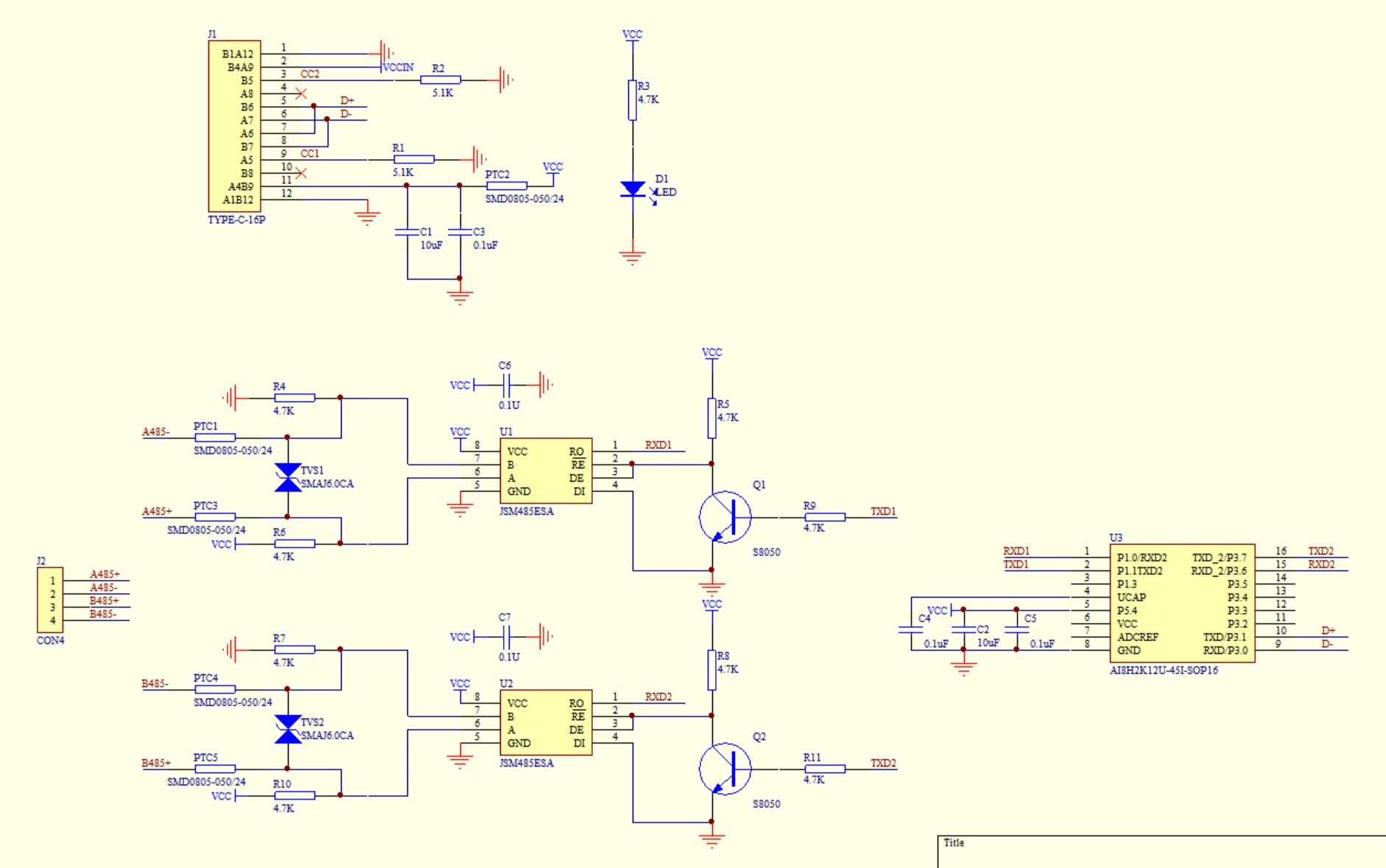Click the U3 AI8H2K12U microcontroller body
1386x868 pixels.
point(1182,604)
